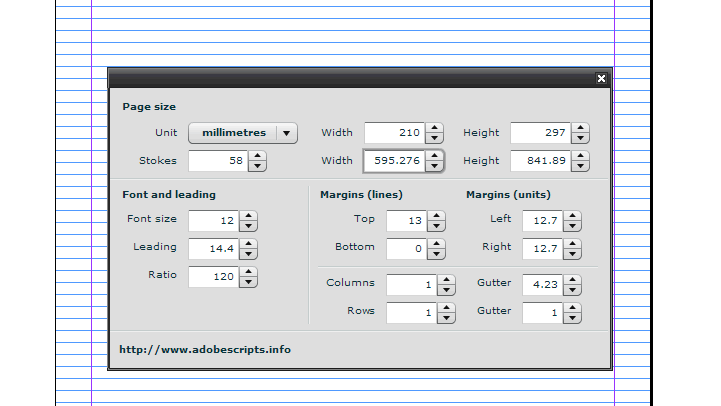721x406 pixels.
Task: Decrease the Ratio value 120
Action: click(x=248, y=282)
